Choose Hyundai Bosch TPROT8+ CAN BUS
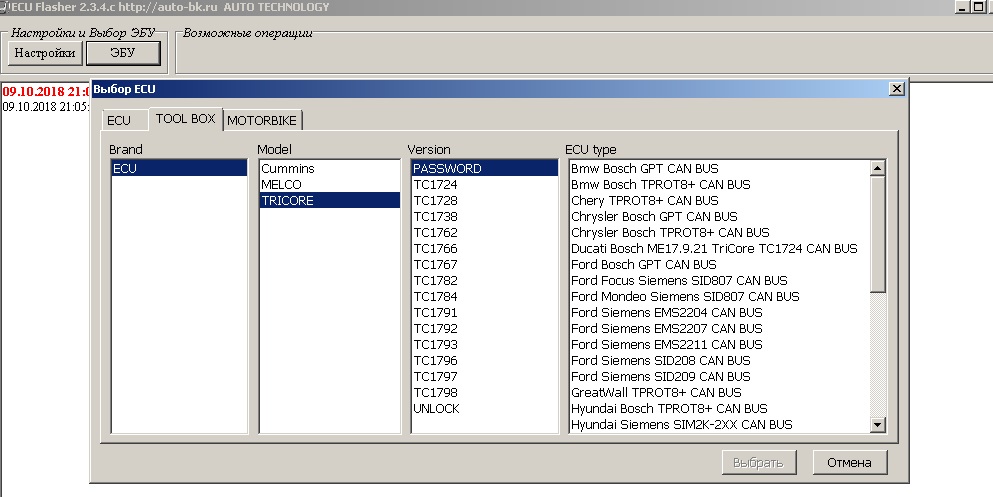This screenshot has width=993, height=497. [x=719, y=408]
